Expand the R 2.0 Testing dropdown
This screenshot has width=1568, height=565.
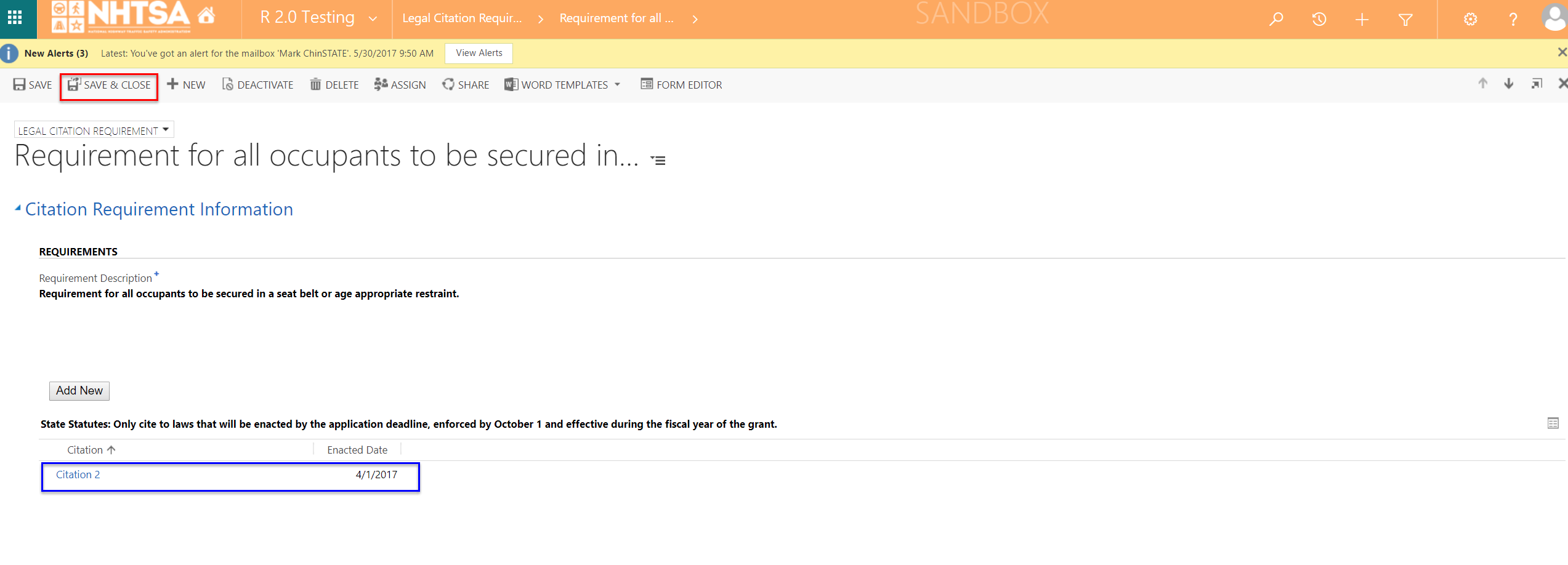373,18
